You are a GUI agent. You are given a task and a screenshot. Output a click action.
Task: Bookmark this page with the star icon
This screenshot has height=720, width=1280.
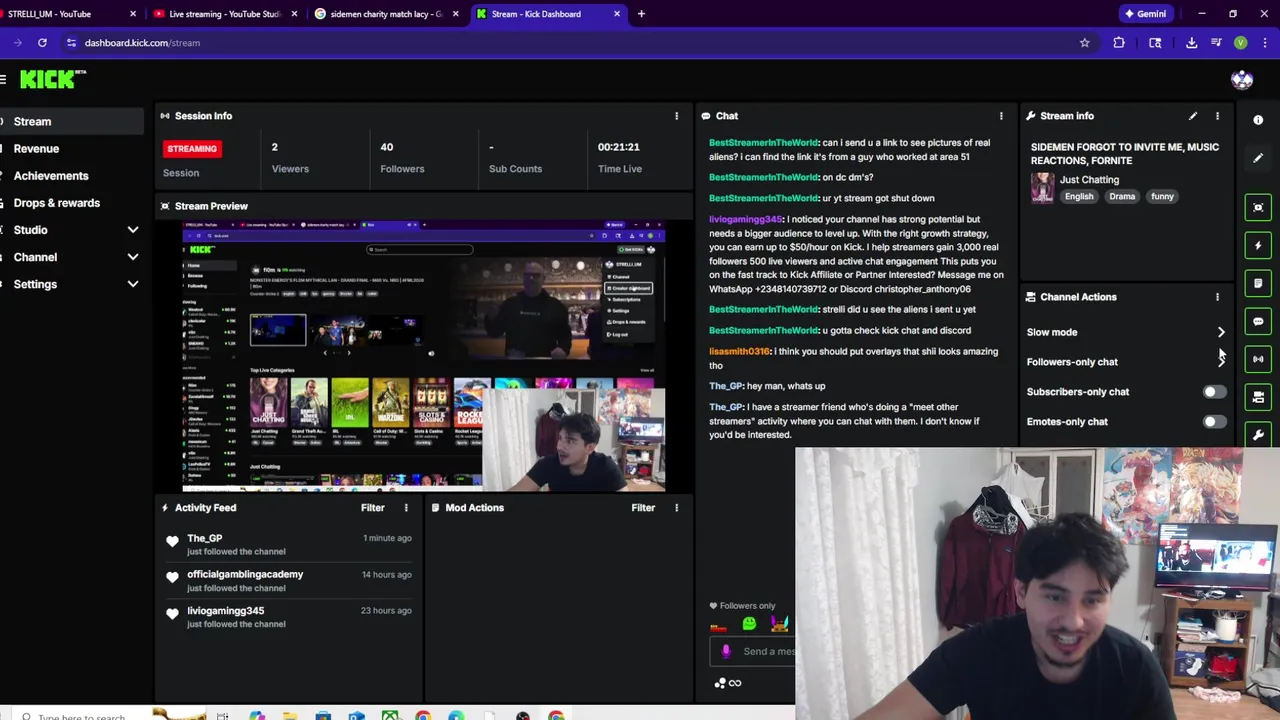coord(1084,43)
